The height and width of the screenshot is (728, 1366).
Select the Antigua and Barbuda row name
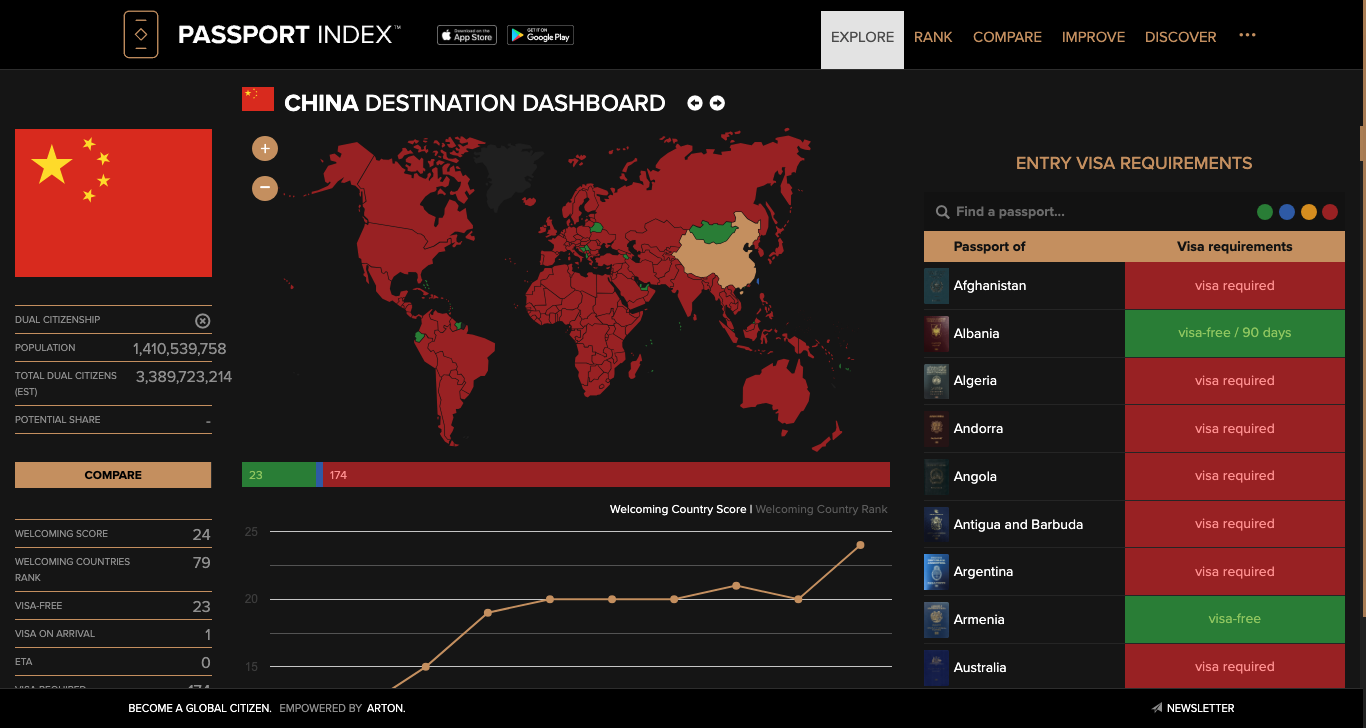pos(1018,524)
